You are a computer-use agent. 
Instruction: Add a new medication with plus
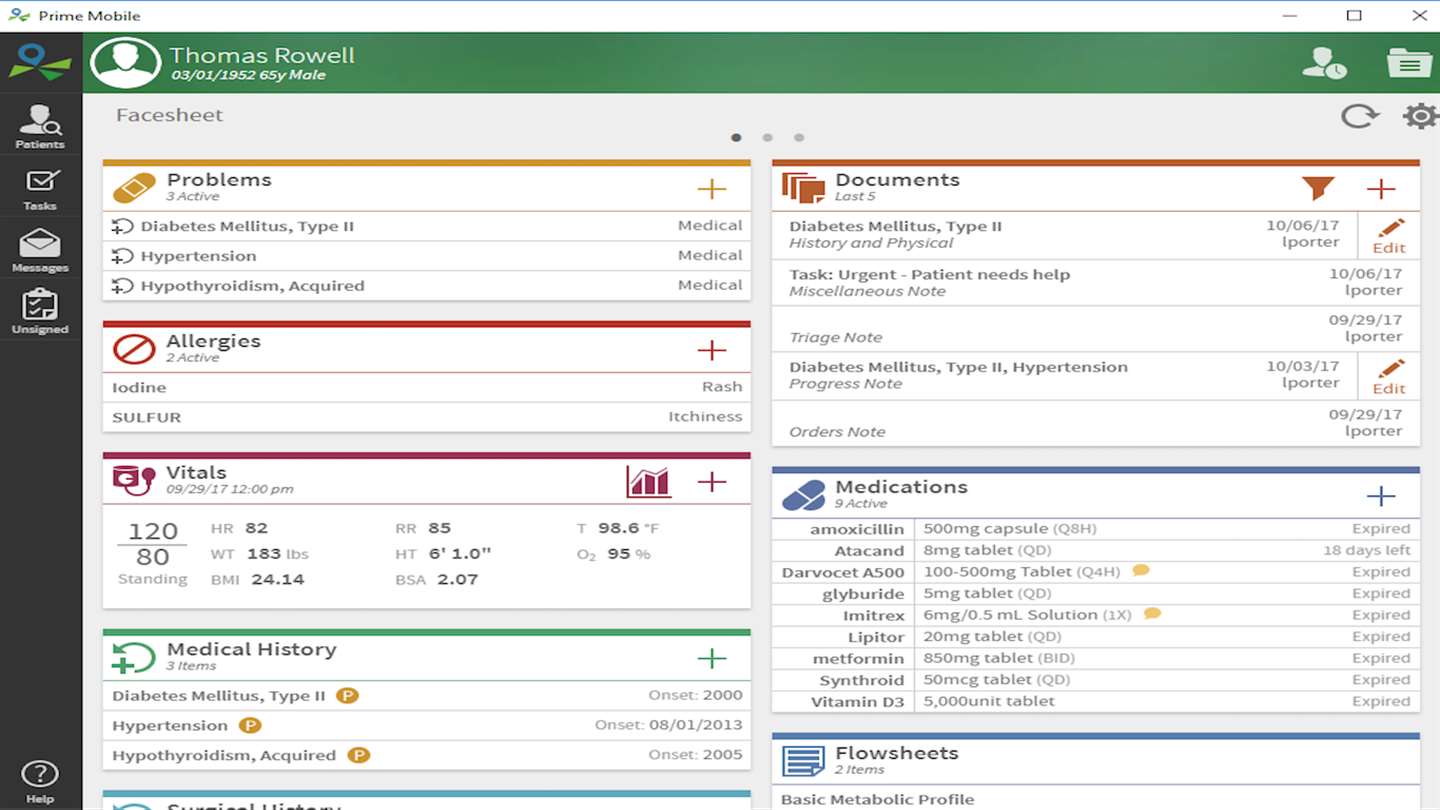[x=1380, y=496]
